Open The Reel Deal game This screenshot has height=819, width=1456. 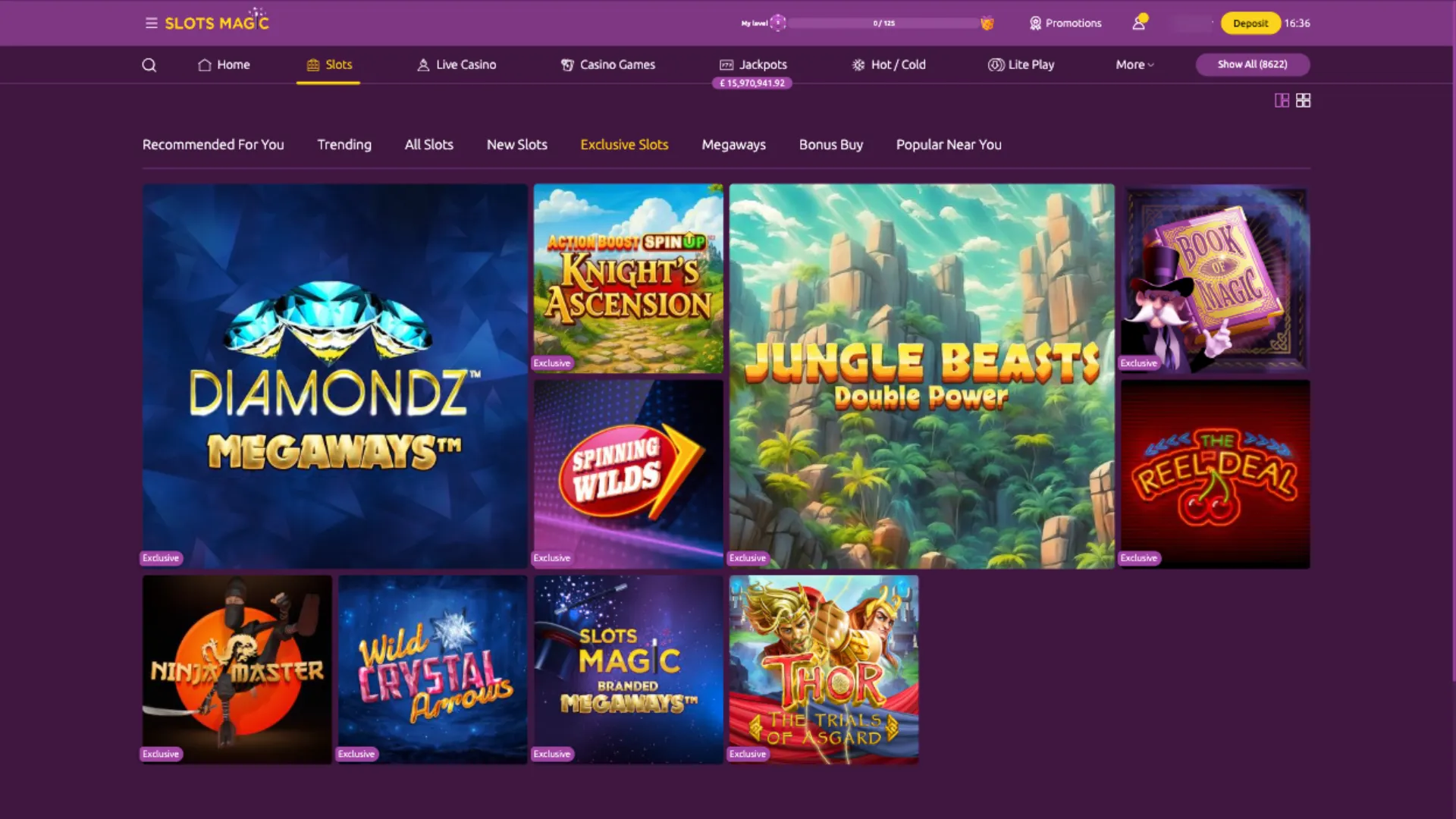point(1216,474)
